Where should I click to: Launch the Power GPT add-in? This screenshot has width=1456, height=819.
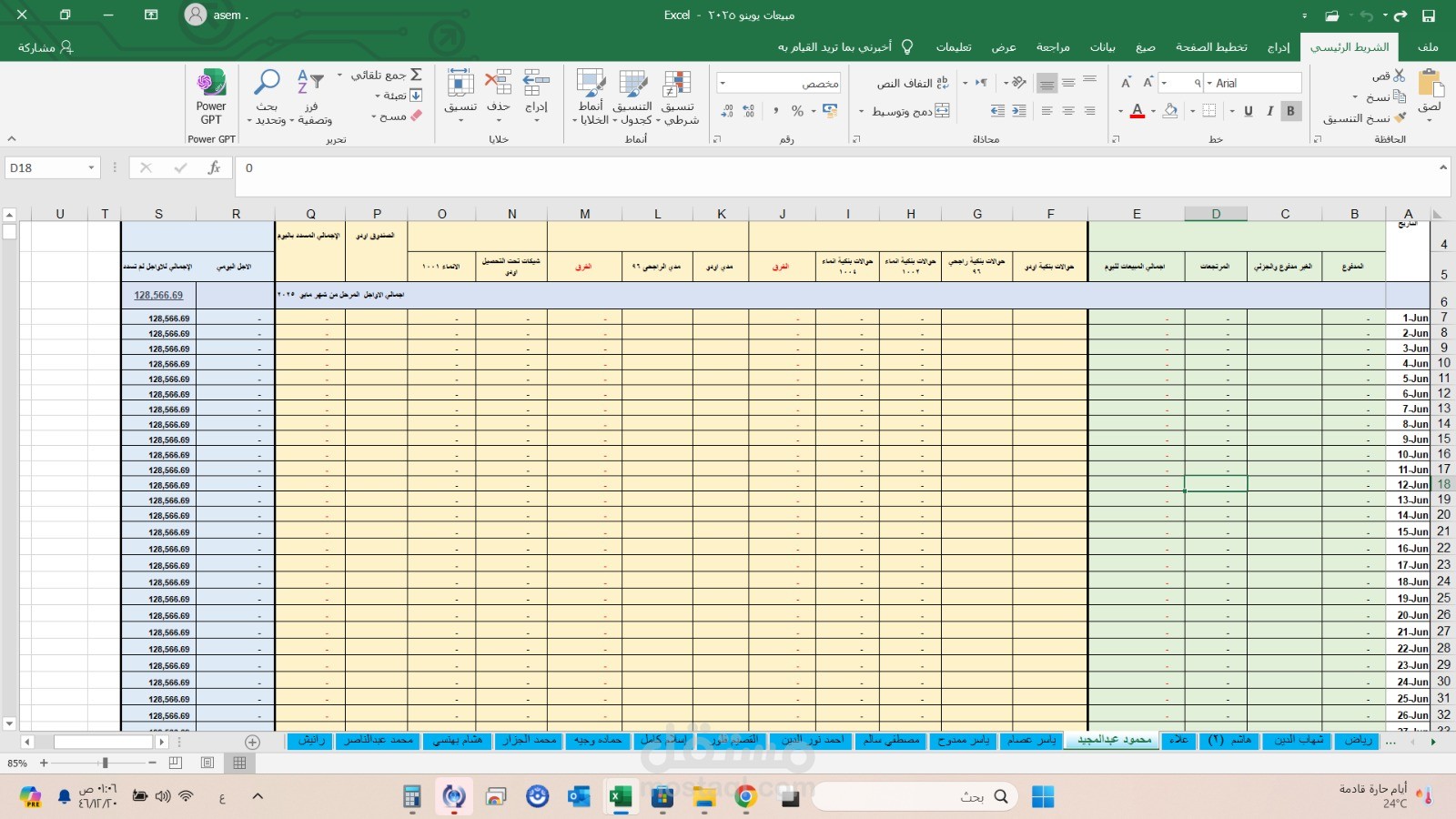(211, 97)
